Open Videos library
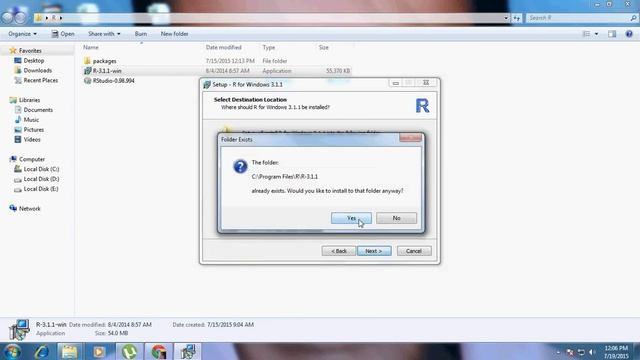Viewport: 640px width, 360px height. tap(32, 140)
